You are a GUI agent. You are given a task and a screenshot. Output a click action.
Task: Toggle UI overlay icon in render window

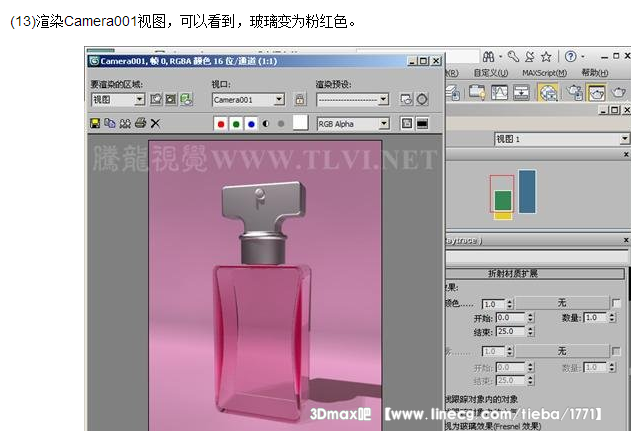pos(406,124)
